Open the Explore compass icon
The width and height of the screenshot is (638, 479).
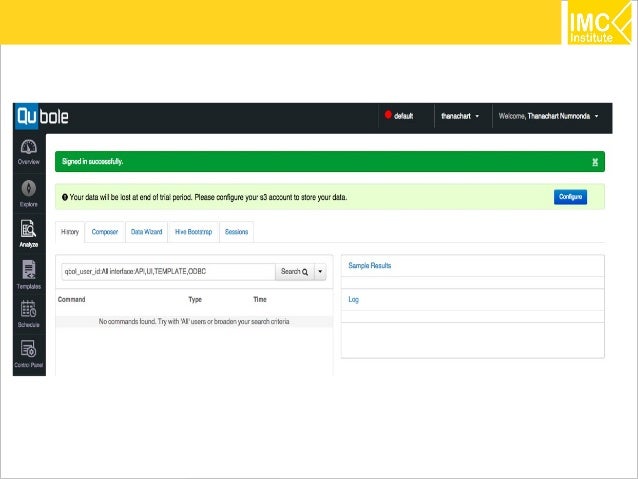pyautogui.click(x=28, y=193)
